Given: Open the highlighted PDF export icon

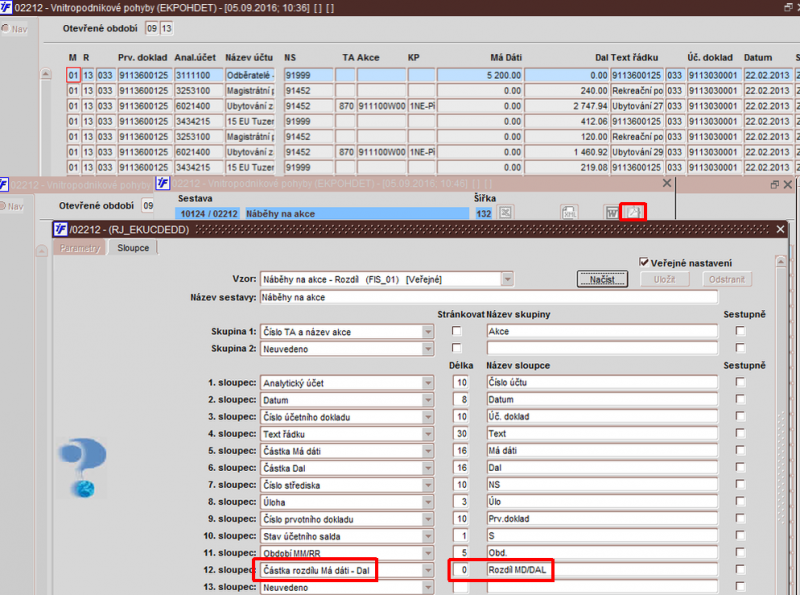Looking at the screenshot, I should coord(633,212).
